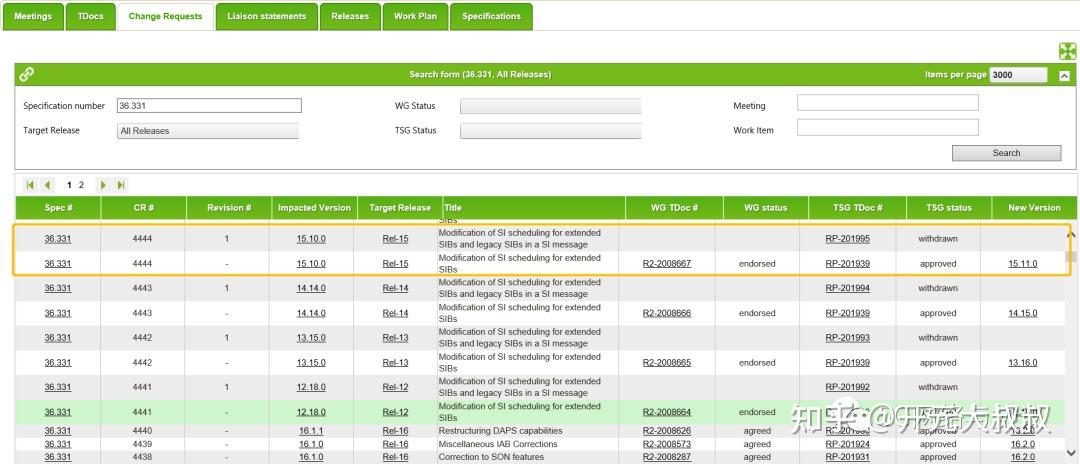Open page 2 of results
1080x464 pixels.
point(81,184)
